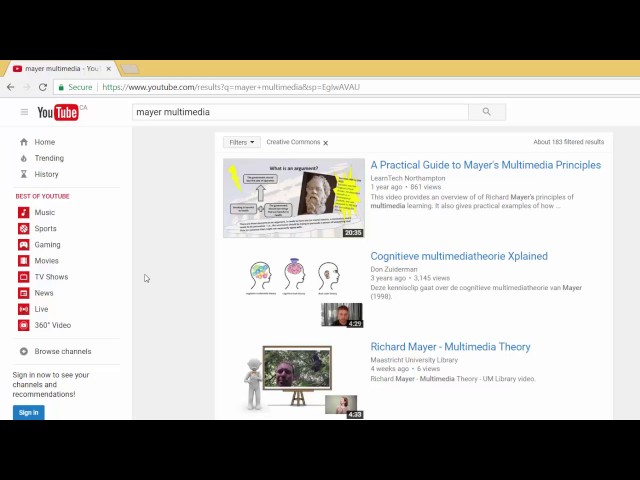Open the hamburger guide menu icon
The image size is (640, 480).
coord(24,112)
